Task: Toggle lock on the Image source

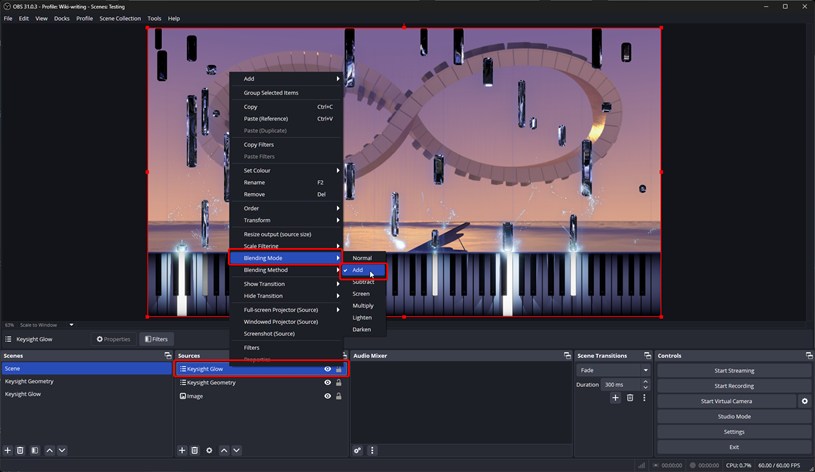Action: click(x=339, y=396)
